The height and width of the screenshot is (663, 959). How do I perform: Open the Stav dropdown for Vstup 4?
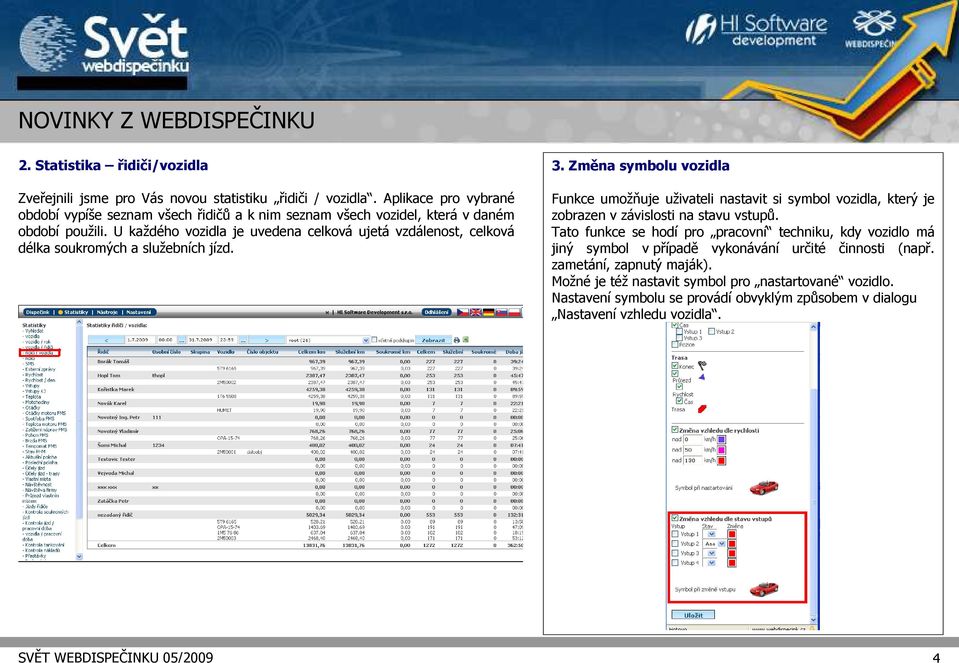(x=711, y=563)
